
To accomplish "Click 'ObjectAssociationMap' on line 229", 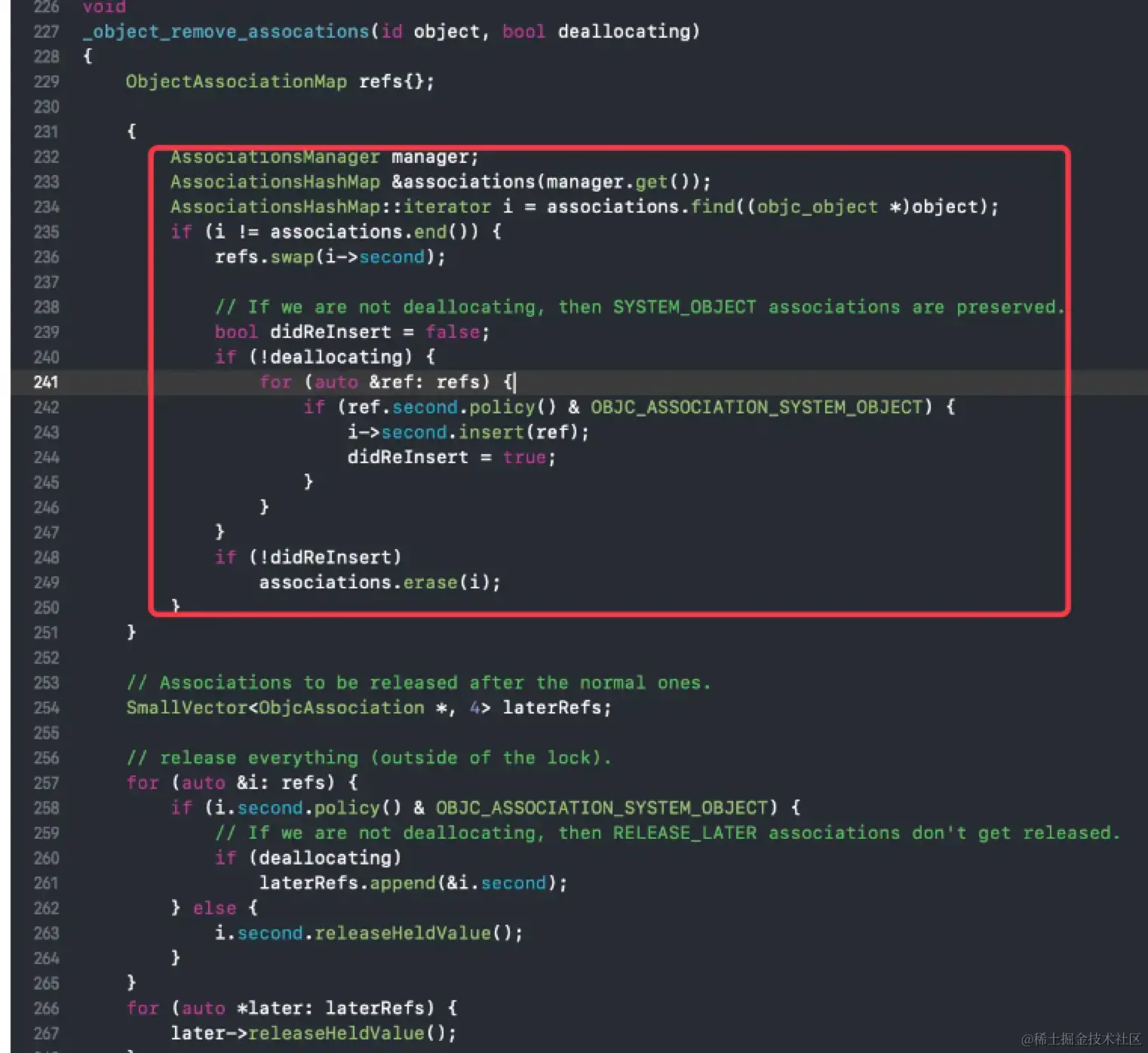I will click(236, 81).
